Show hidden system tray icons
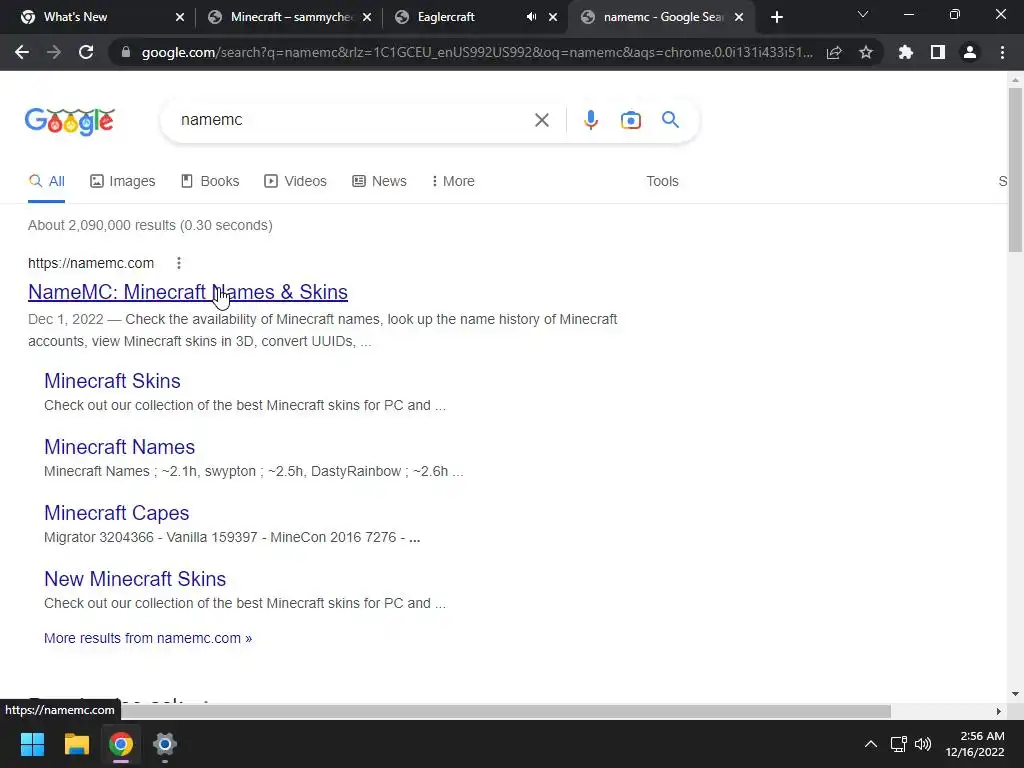 click(871, 744)
